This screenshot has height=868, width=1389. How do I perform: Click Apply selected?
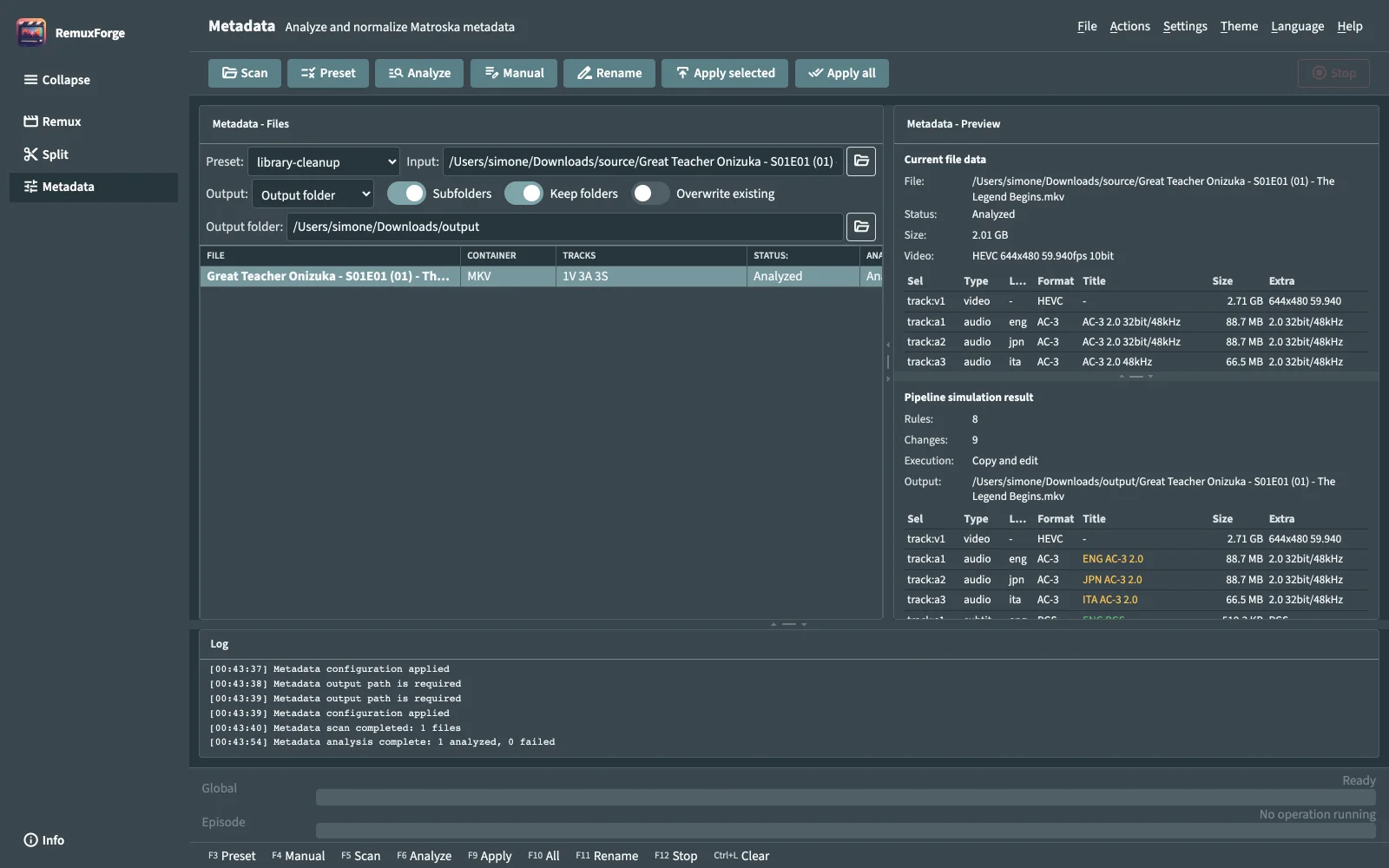pos(725,73)
